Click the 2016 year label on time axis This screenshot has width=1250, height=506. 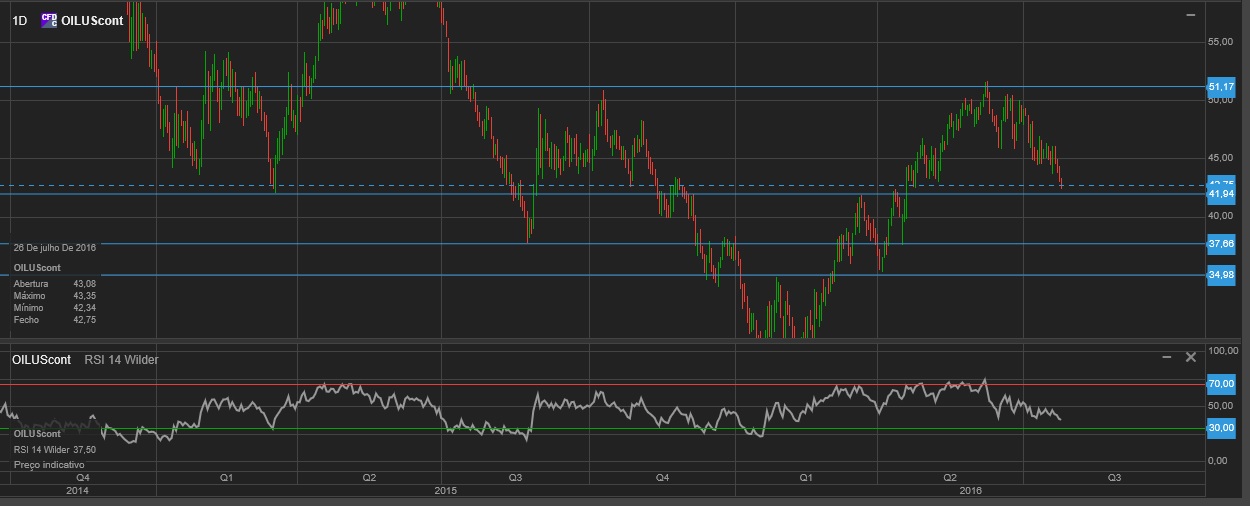970,491
